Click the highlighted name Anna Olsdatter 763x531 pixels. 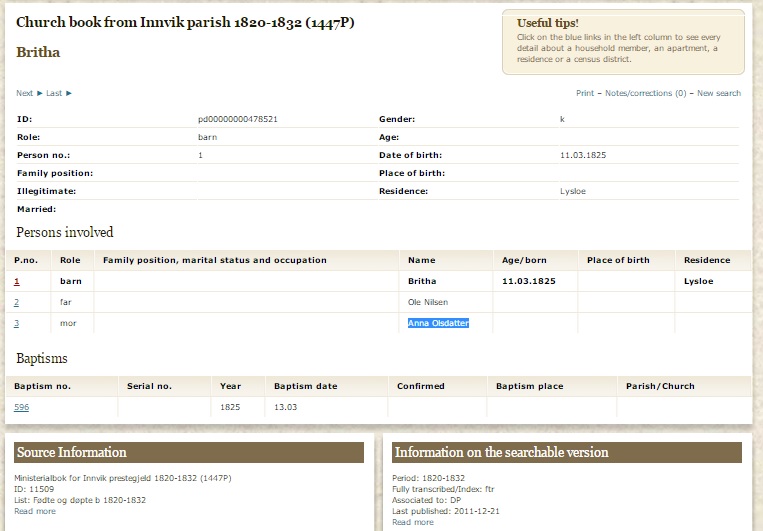(438, 323)
